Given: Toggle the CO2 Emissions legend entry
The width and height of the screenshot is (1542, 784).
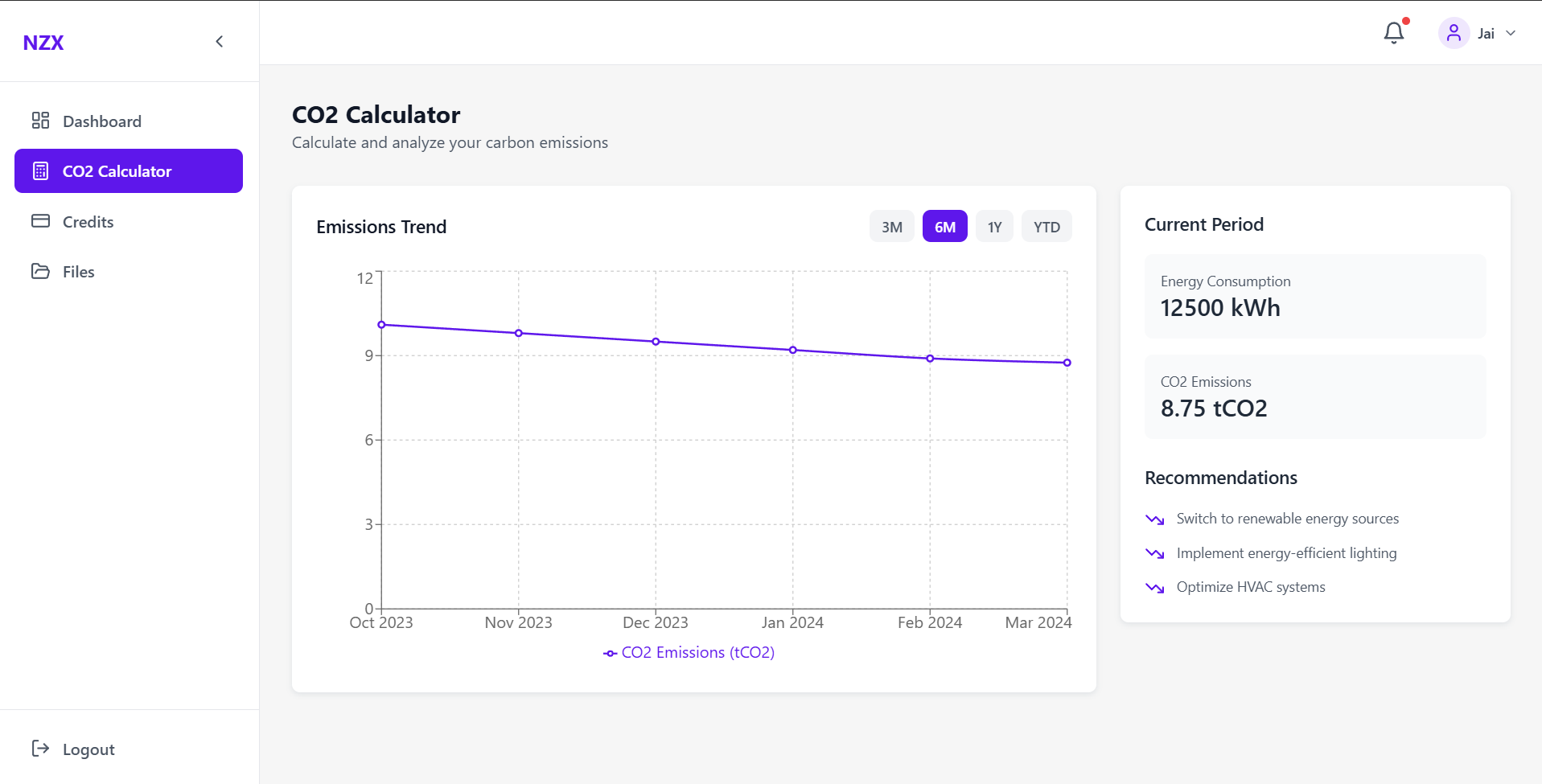Looking at the screenshot, I should tap(689, 653).
